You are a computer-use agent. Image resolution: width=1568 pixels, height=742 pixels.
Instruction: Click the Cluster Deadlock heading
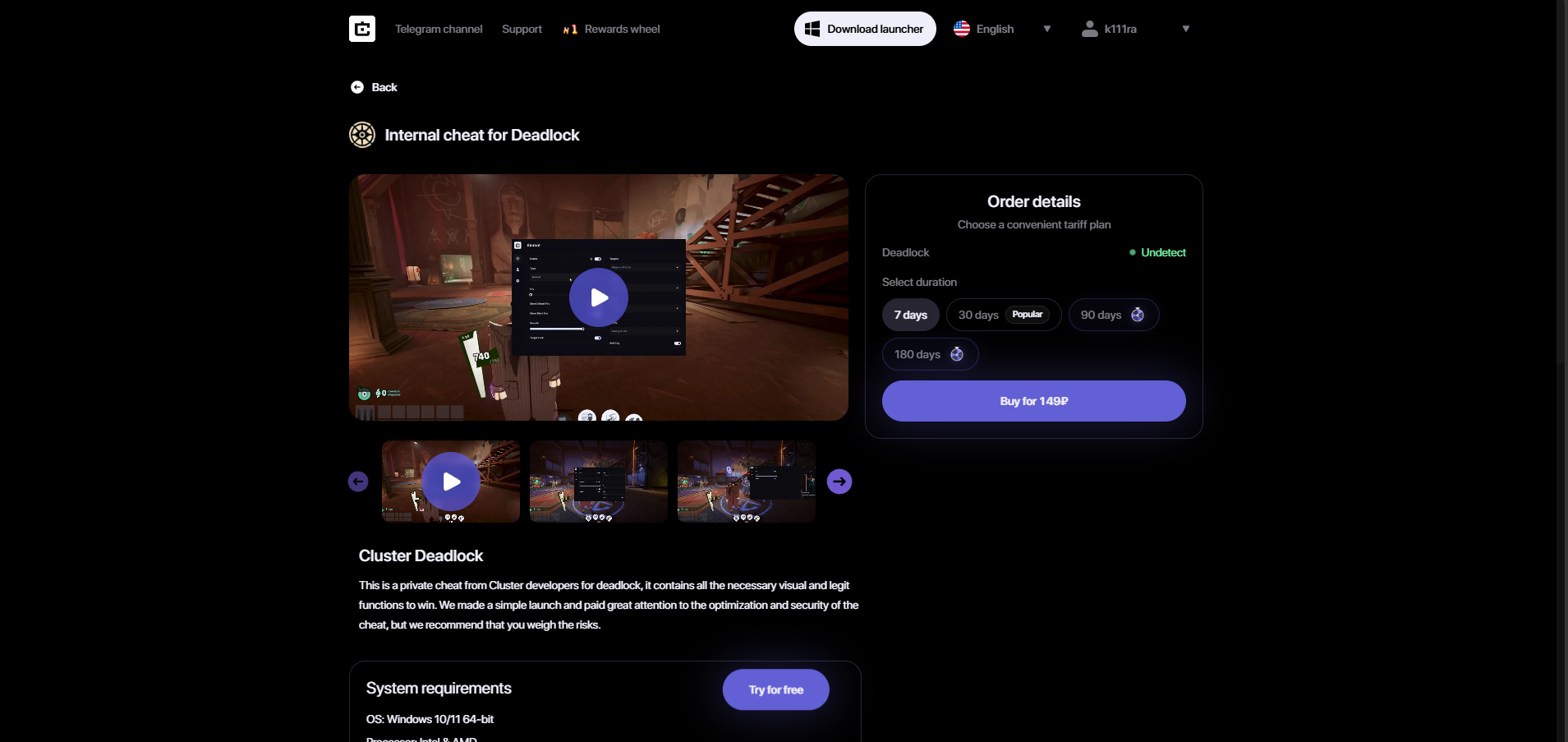coord(421,555)
